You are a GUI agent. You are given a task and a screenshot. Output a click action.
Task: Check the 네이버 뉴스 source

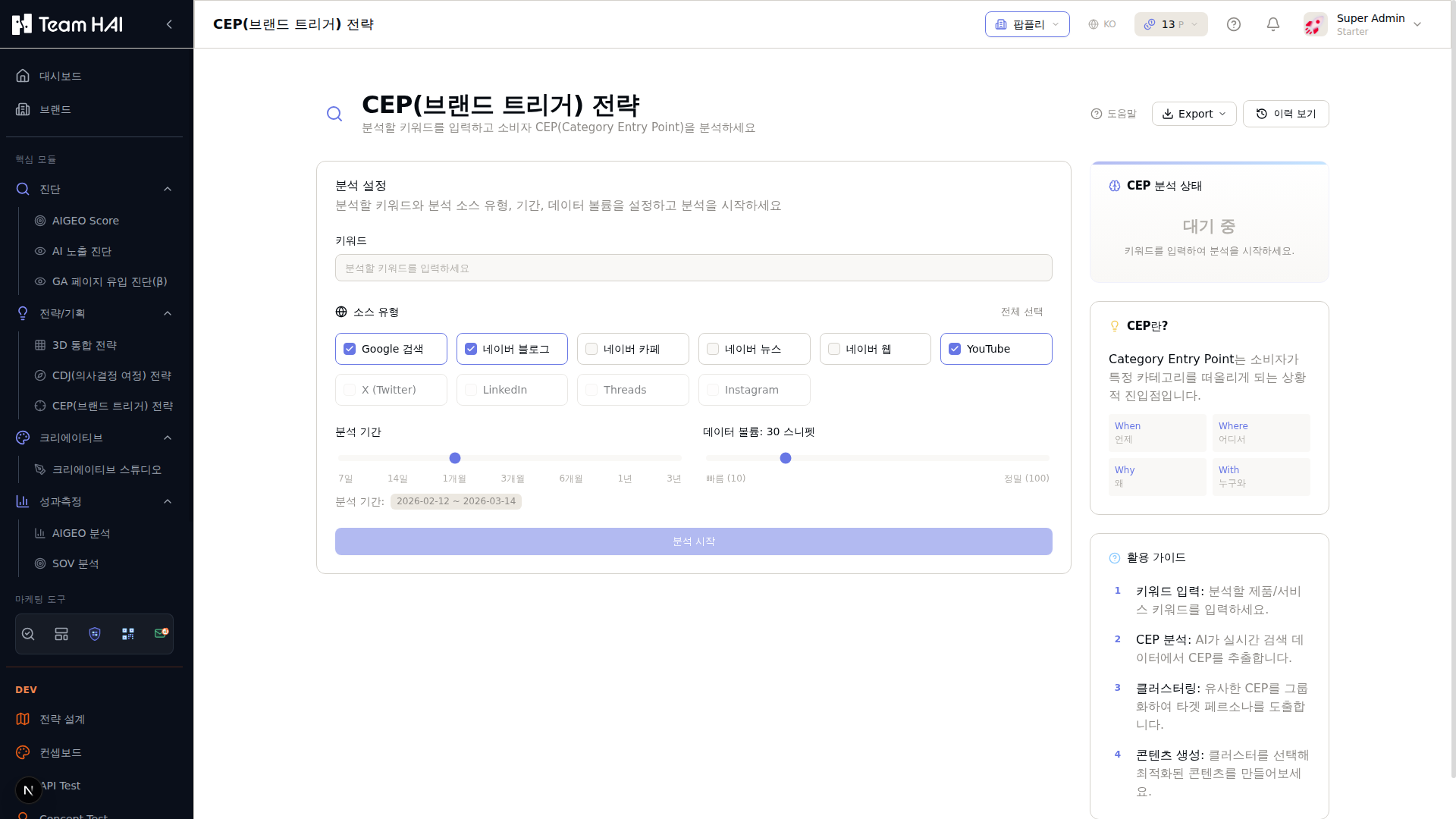click(x=754, y=349)
